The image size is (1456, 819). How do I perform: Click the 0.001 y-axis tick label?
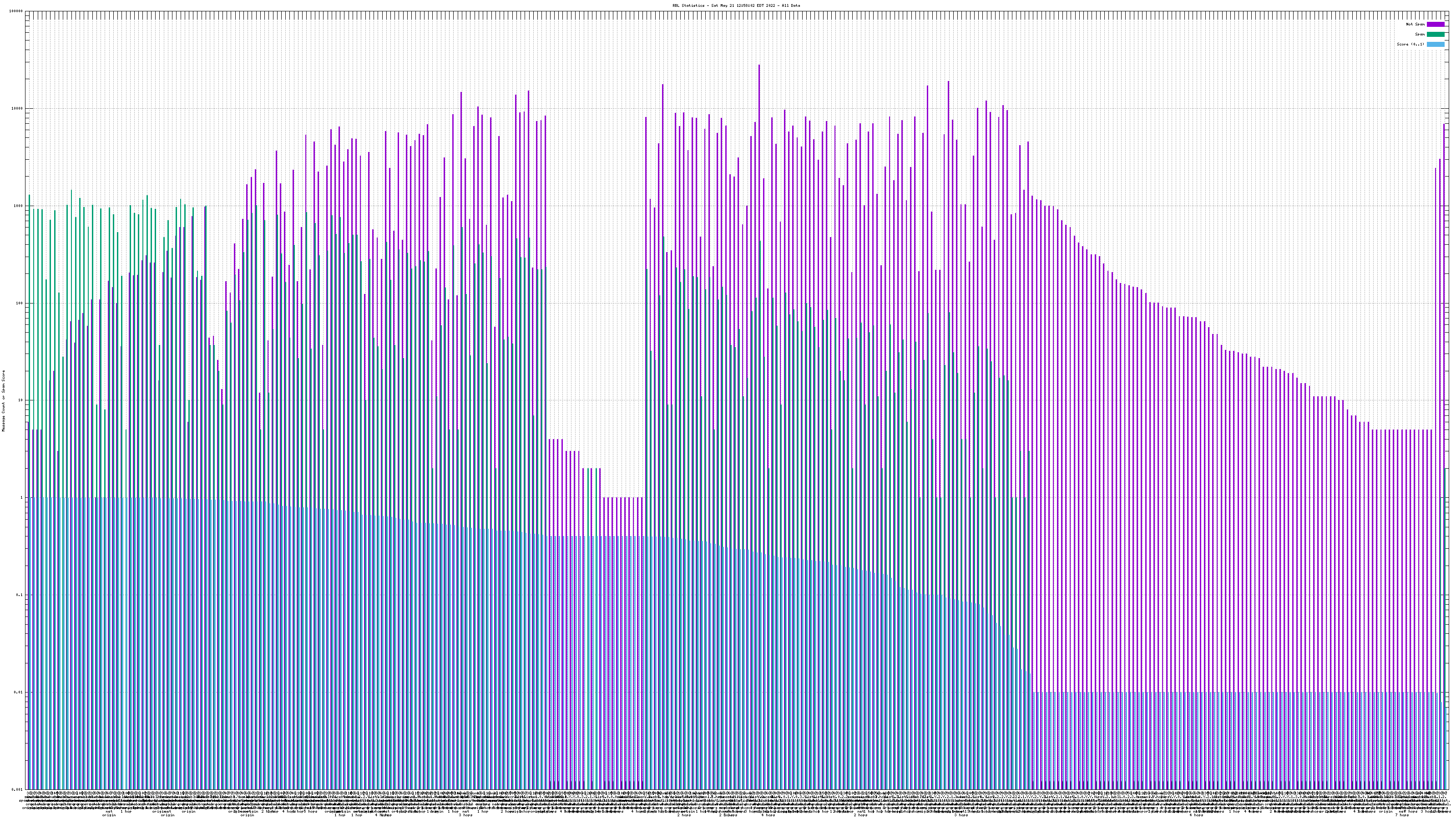18,789
